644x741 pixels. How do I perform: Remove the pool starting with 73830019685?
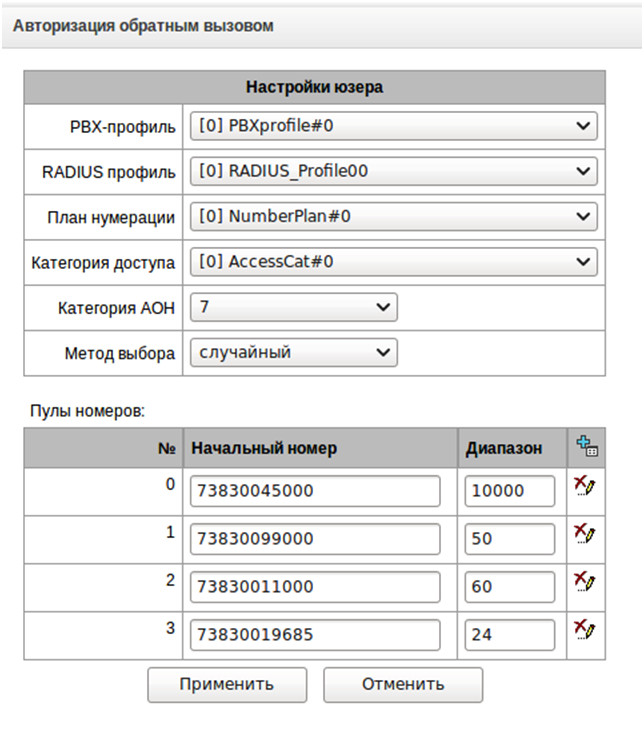pos(584,630)
